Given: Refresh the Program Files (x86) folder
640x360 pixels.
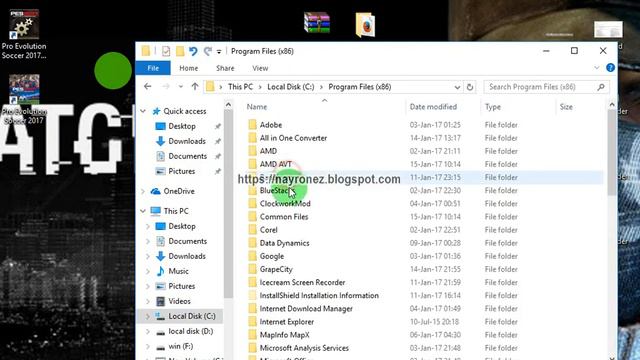Looking at the screenshot, I should pyautogui.click(x=470, y=87).
